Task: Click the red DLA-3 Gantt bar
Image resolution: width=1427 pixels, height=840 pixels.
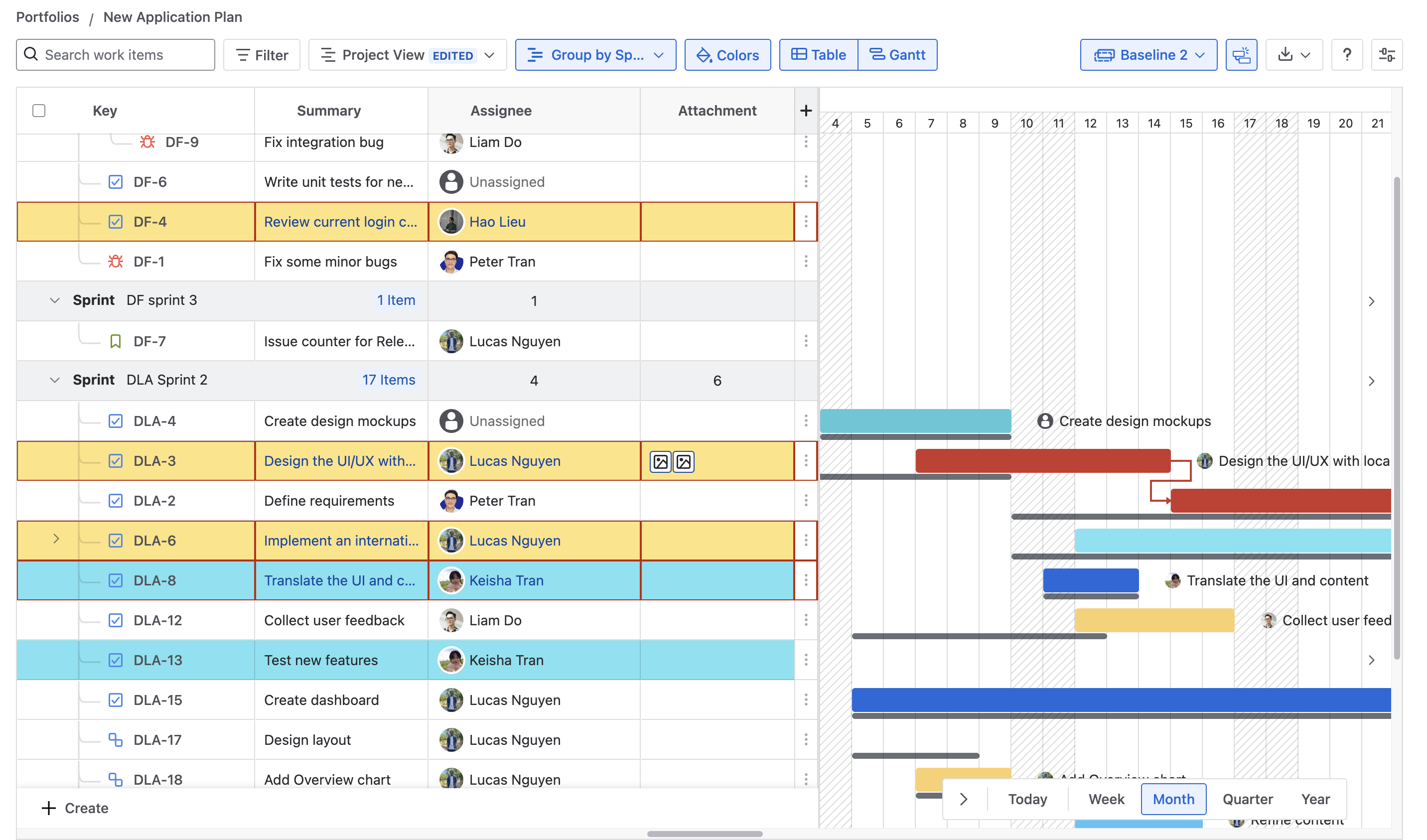Action: (1042, 461)
